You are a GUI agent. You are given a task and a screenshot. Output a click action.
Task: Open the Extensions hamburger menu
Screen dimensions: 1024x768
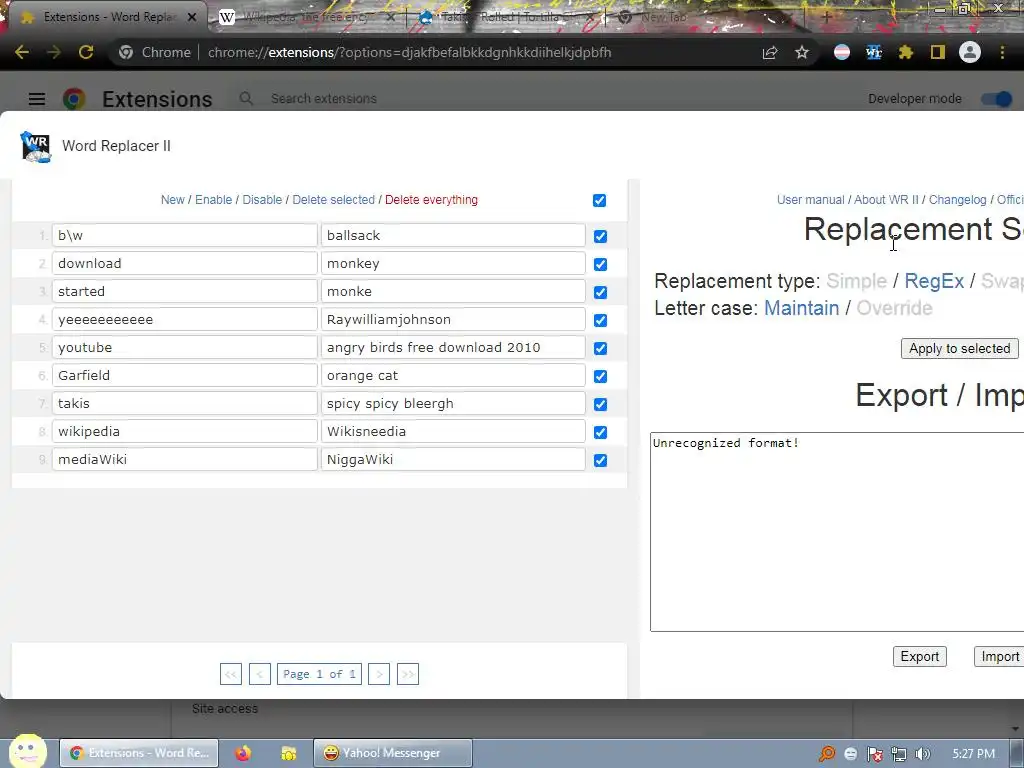pyautogui.click(x=37, y=99)
